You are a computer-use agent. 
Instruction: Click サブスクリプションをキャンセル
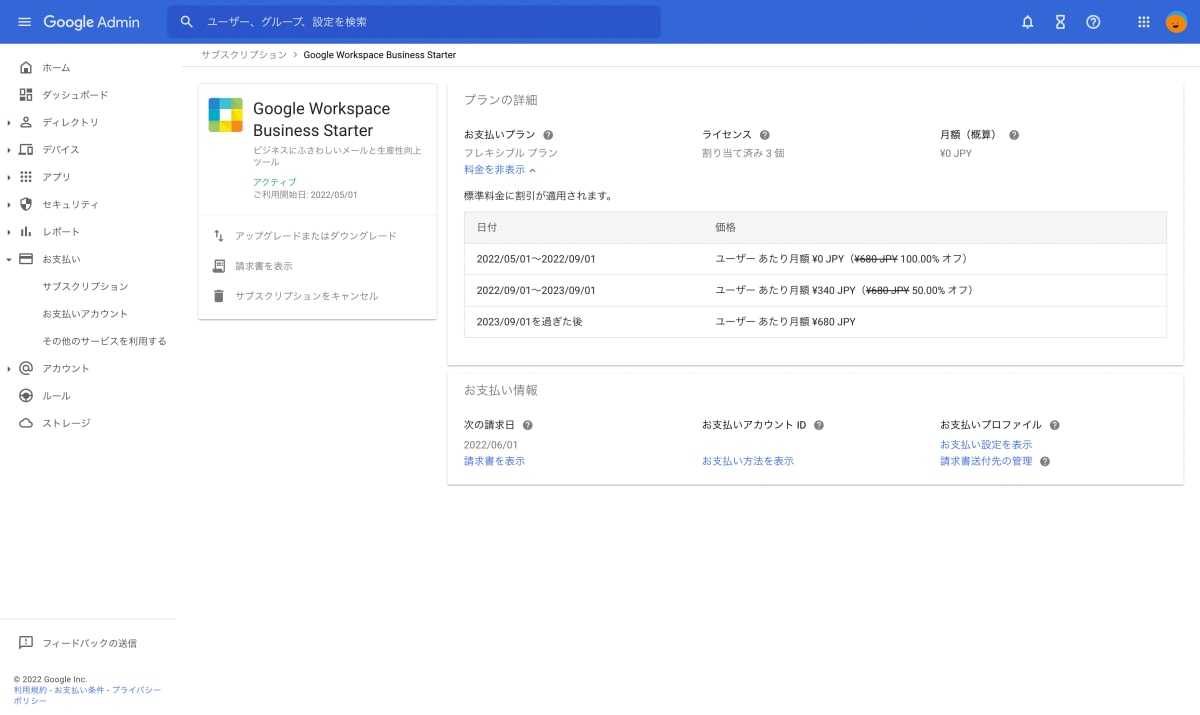pyautogui.click(x=307, y=296)
